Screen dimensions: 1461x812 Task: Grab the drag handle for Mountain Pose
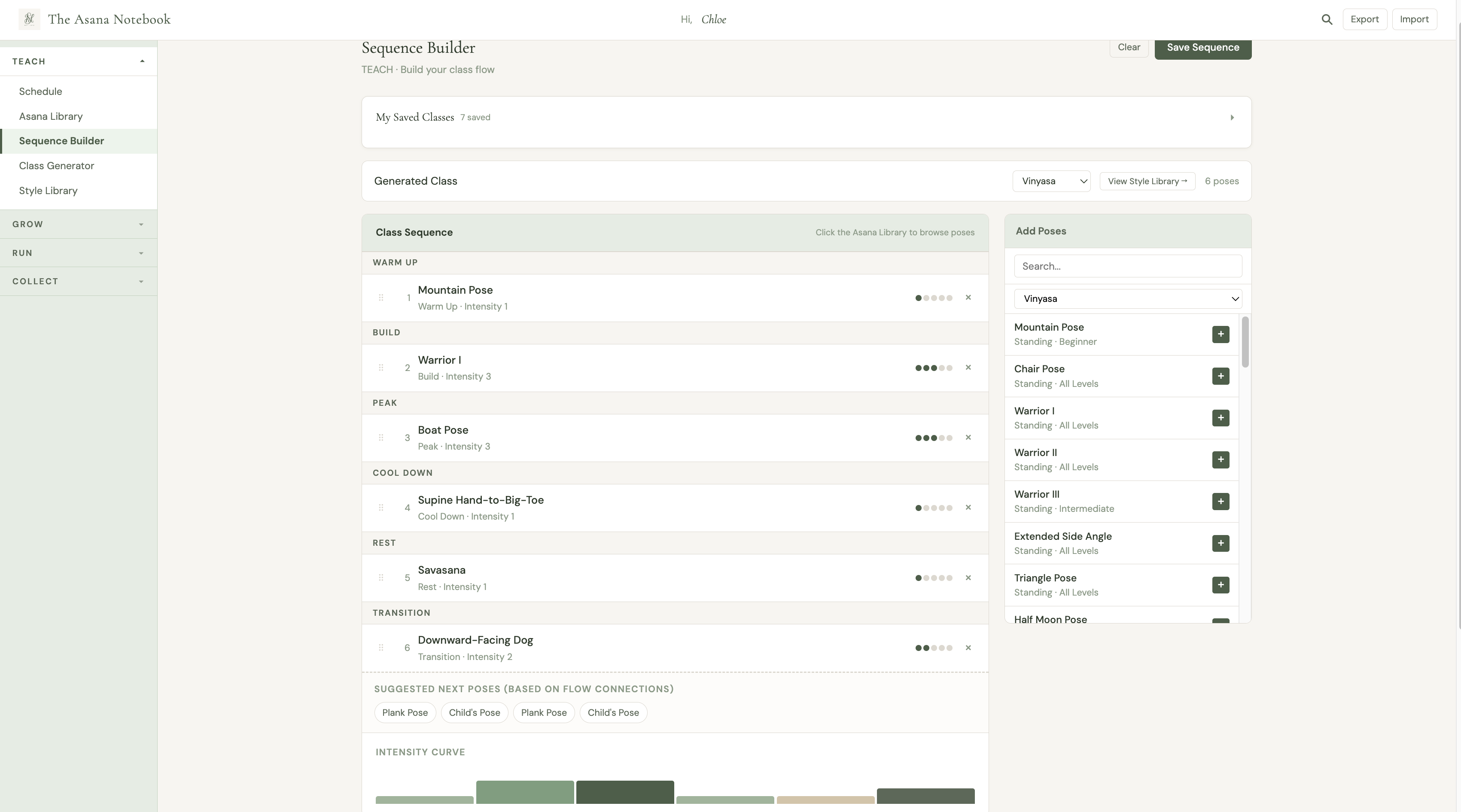pos(381,298)
